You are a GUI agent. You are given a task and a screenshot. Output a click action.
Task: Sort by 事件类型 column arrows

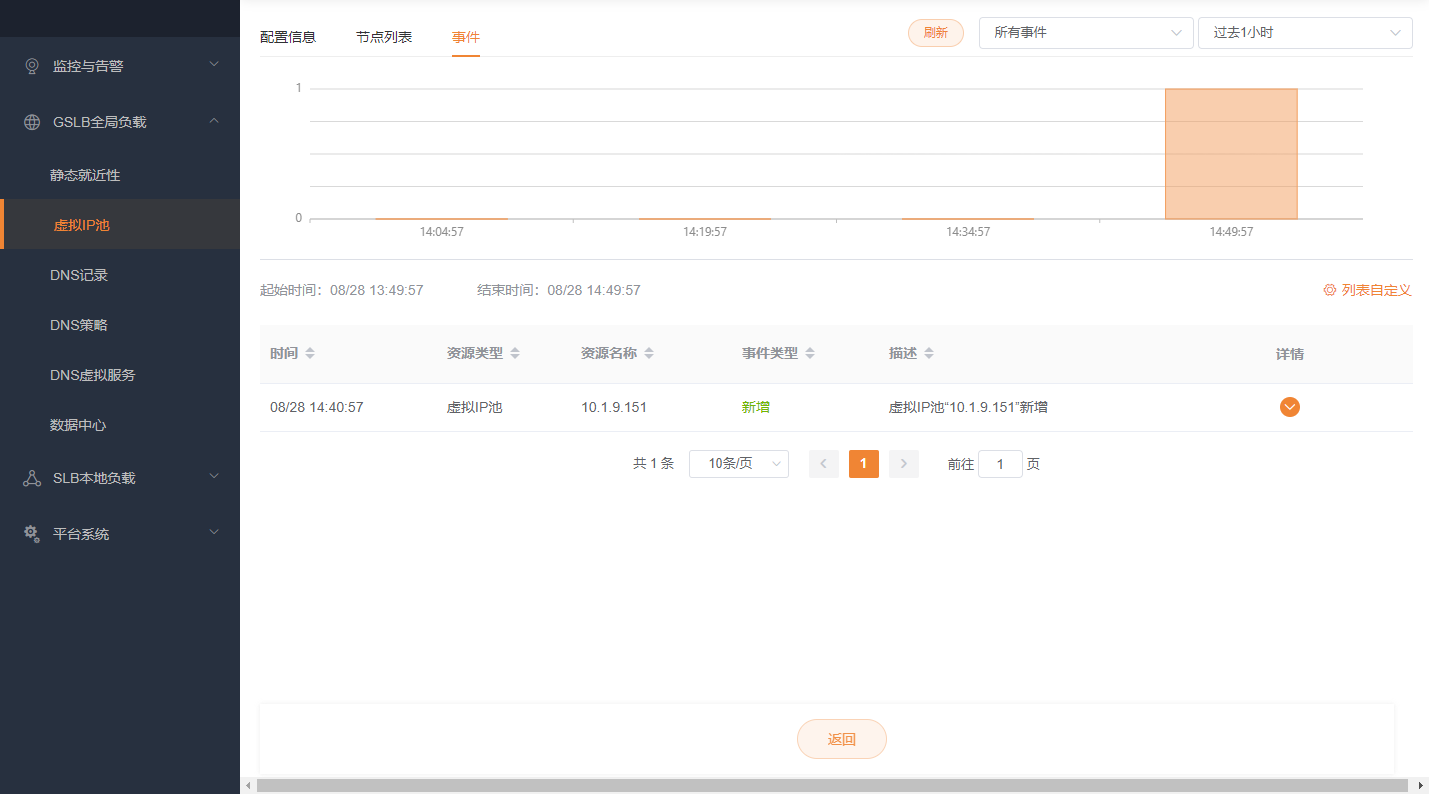810,354
